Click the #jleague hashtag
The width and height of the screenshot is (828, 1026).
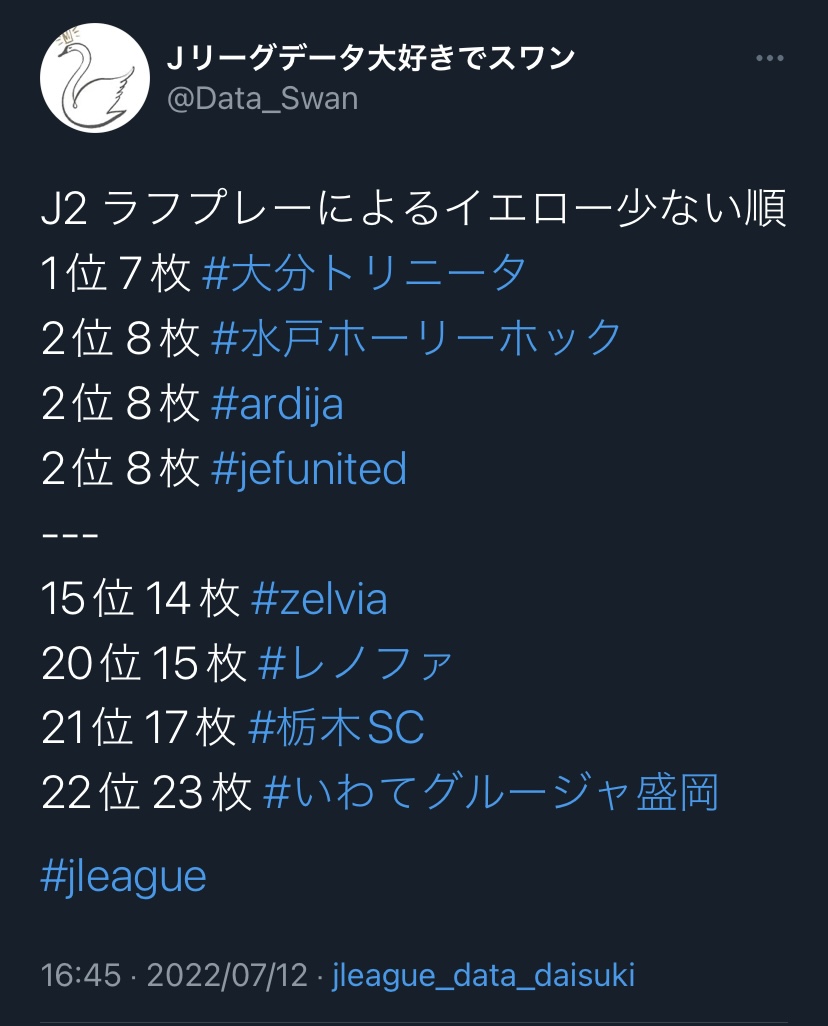coord(124,876)
